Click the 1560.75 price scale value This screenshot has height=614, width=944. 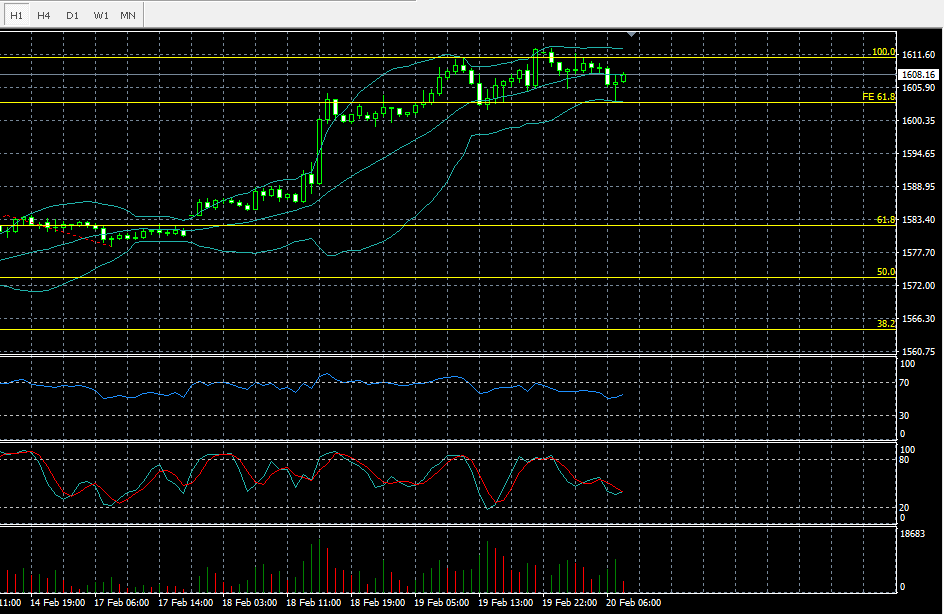[x=918, y=351]
